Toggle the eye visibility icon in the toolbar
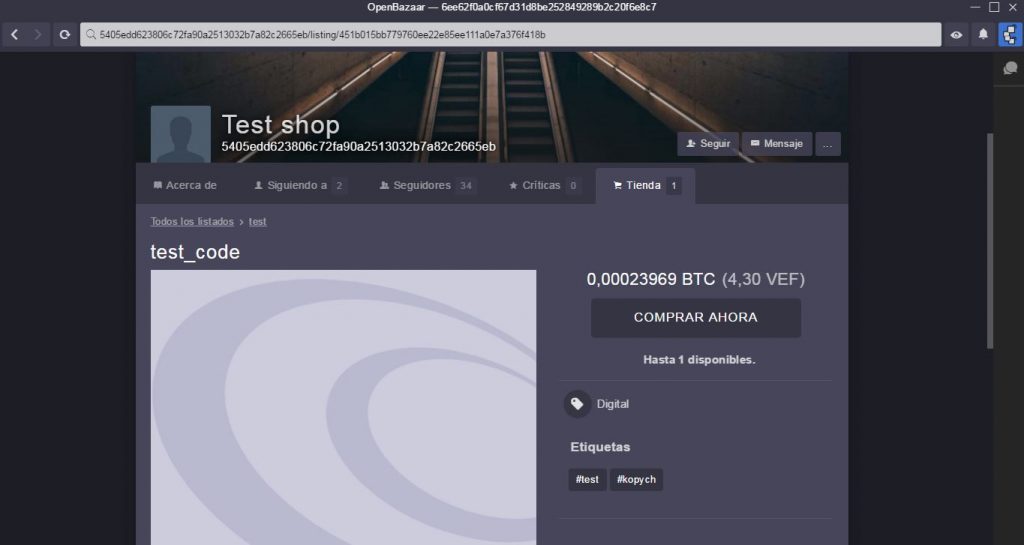This screenshot has width=1024, height=545. (x=956, y=35)
